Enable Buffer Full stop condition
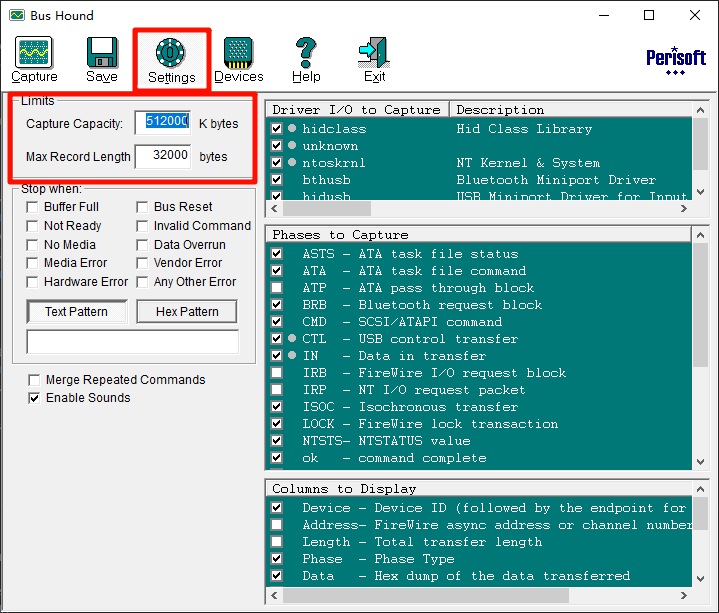719x613 pixels. (32, 207)
